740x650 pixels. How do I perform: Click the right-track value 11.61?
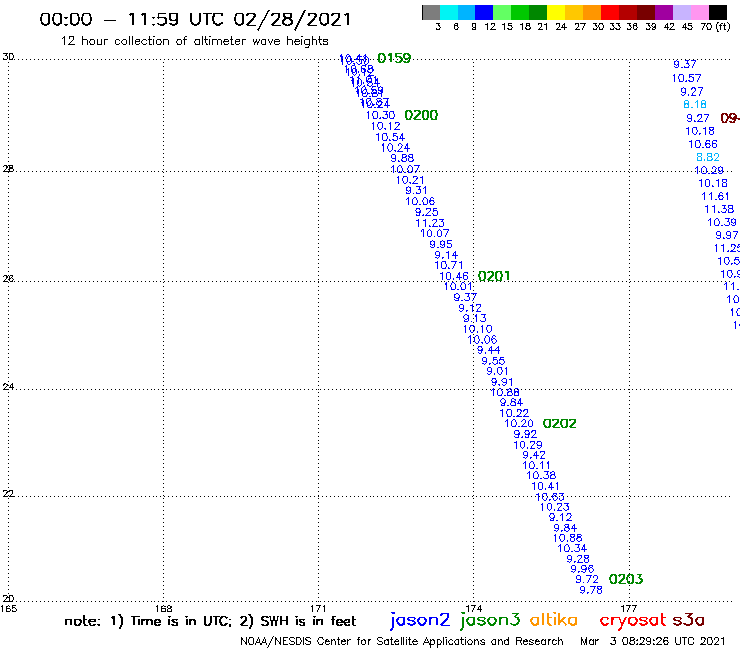point(715,196)
